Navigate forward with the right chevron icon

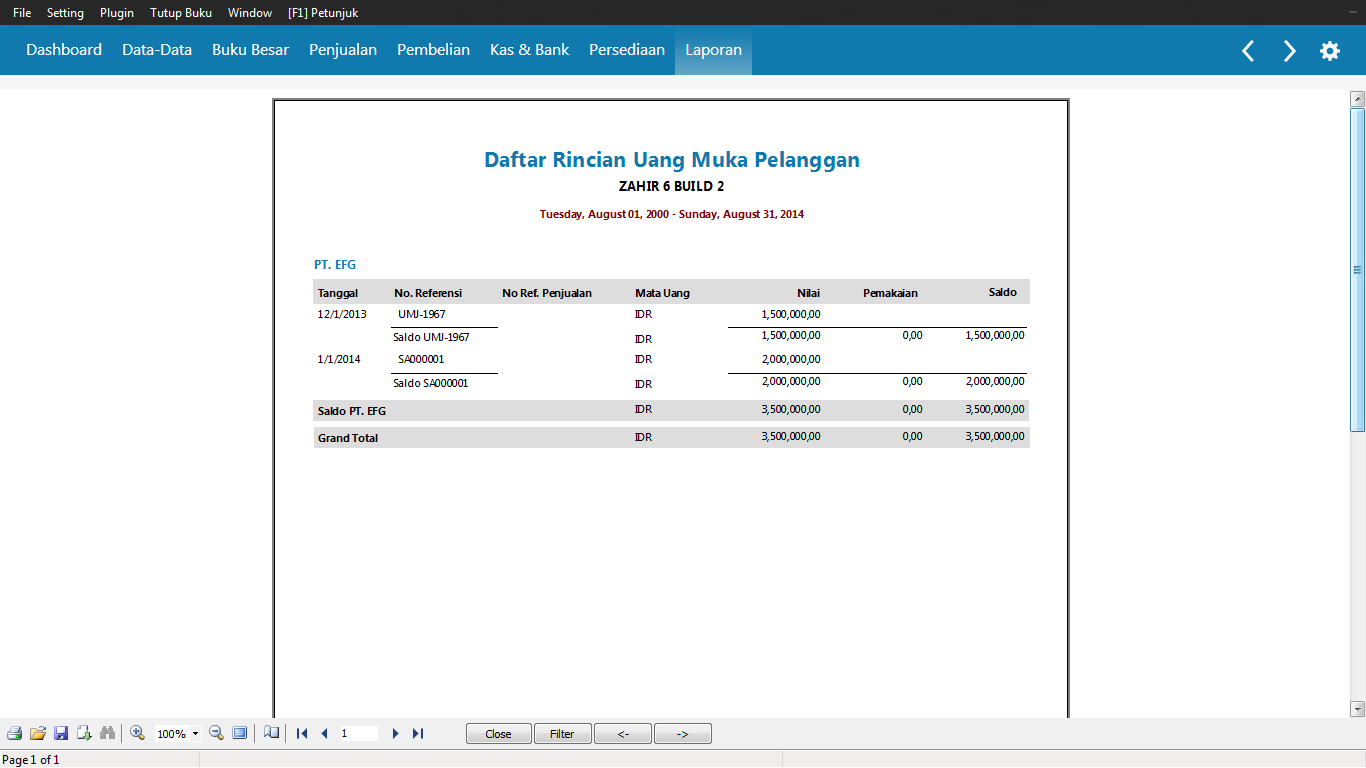click(x=1290, y=51)
